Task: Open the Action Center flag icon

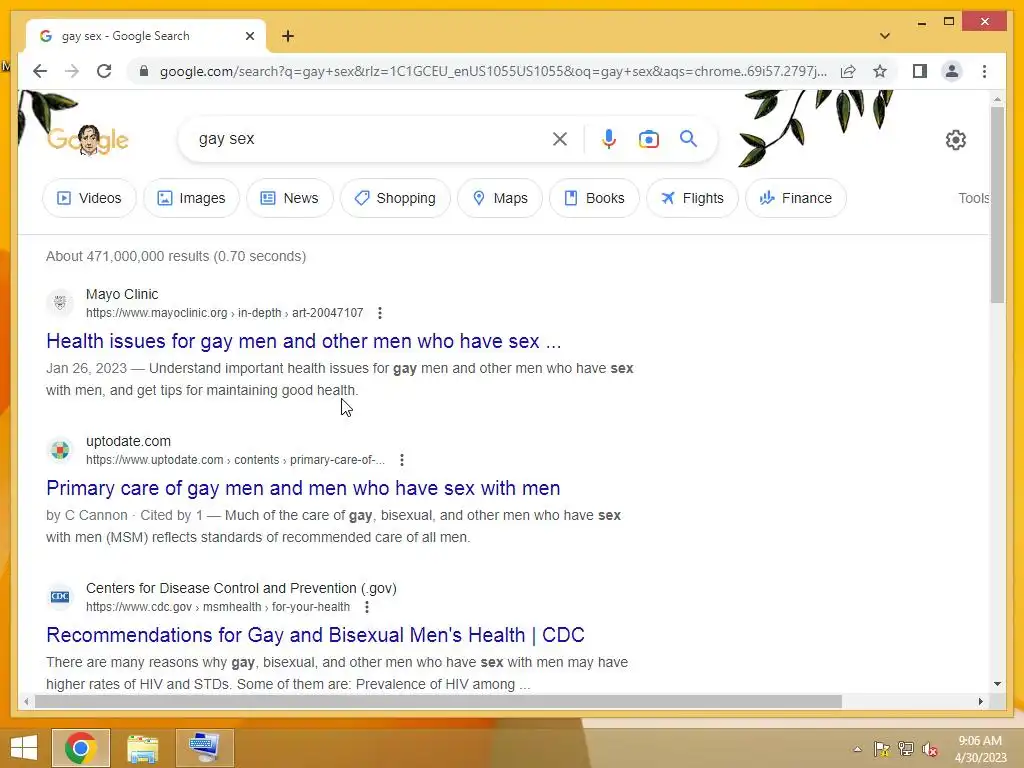Action: (881, 749)
